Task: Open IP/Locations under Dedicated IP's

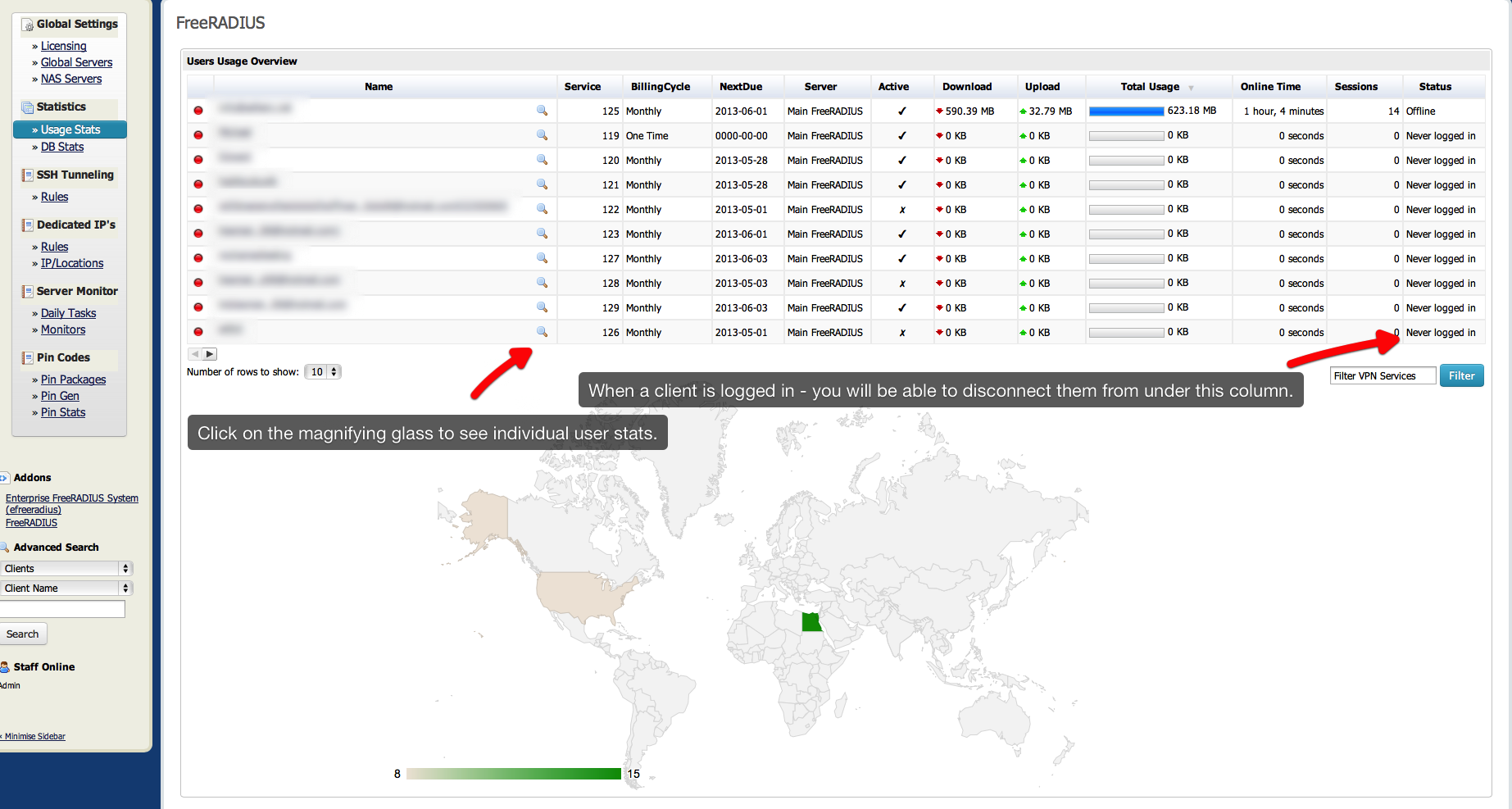Action: [72, 263]
